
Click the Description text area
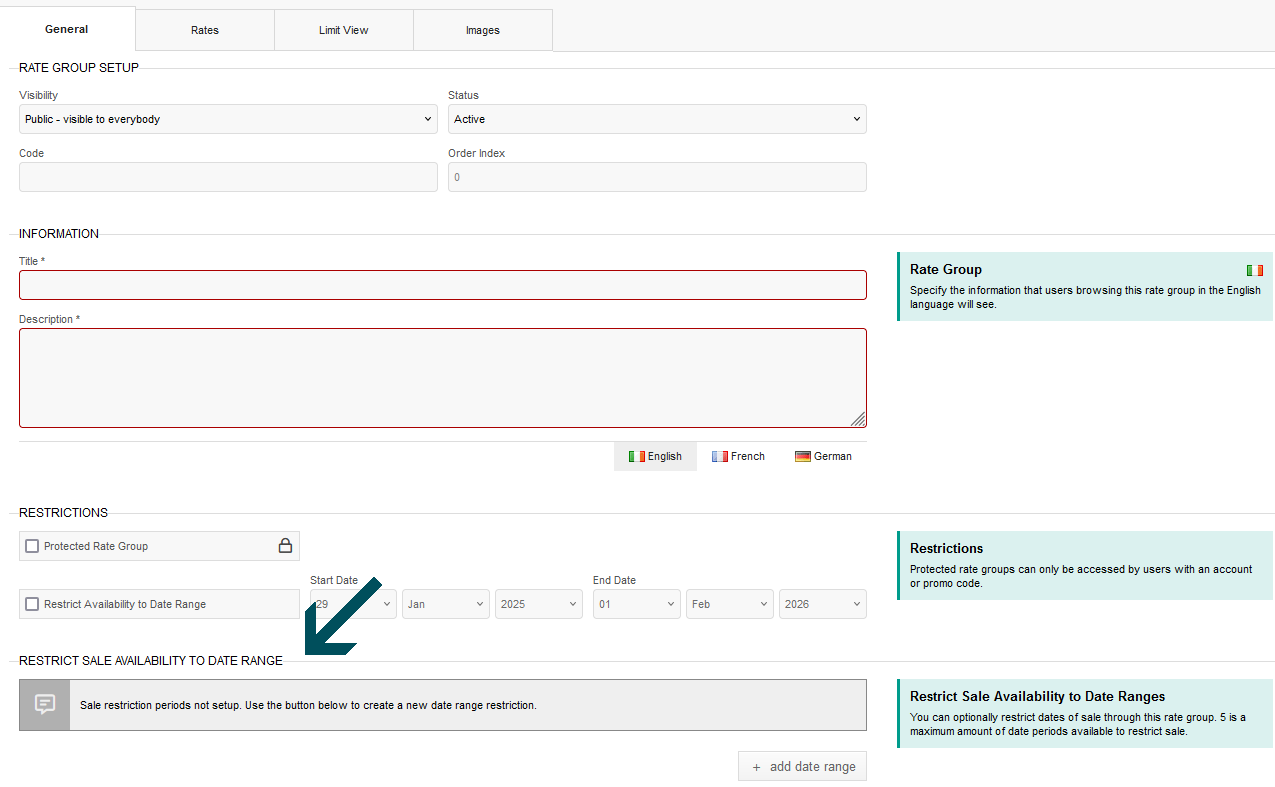pos(443,378)
